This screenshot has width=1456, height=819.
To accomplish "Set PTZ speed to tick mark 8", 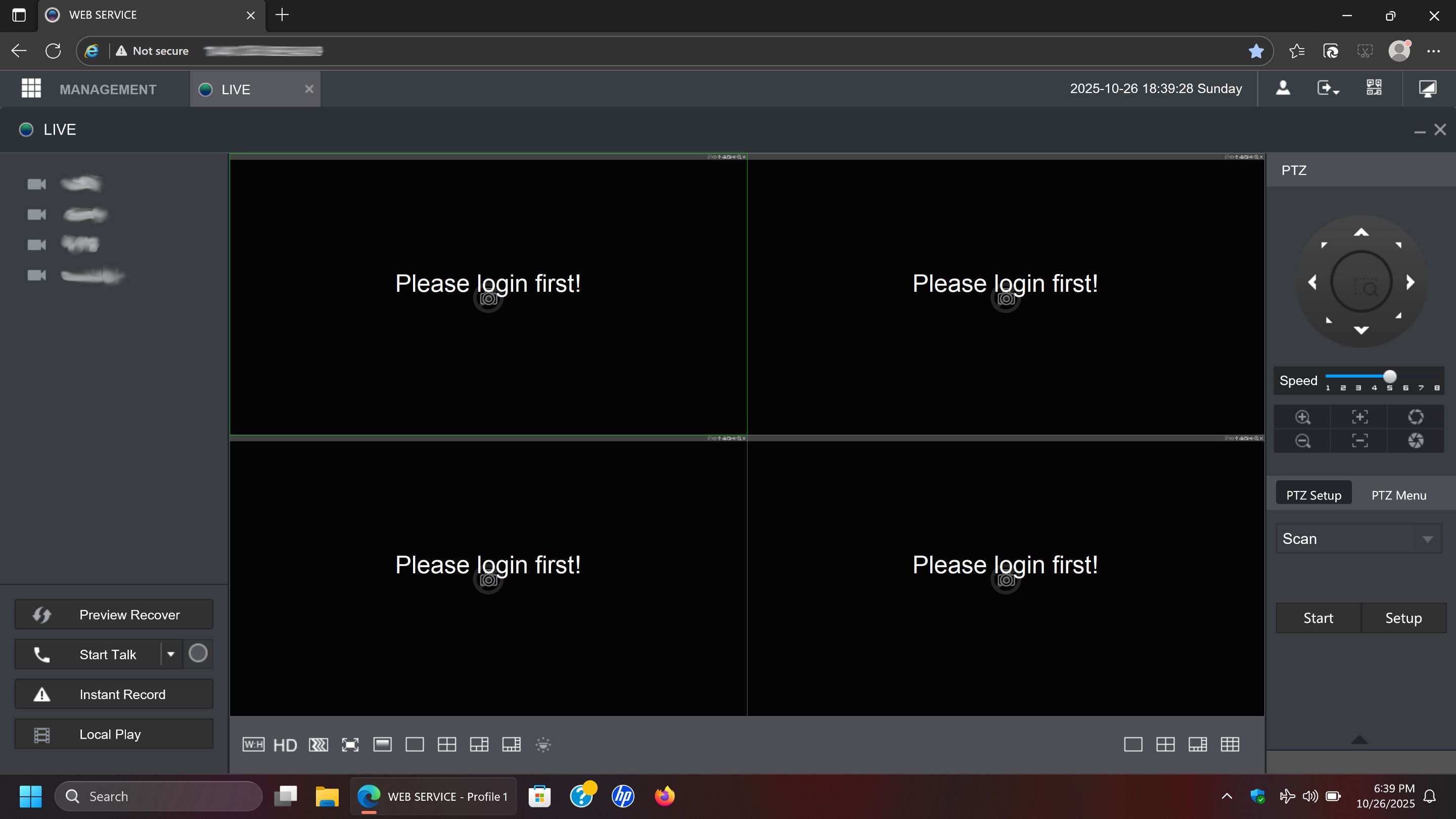I will [1436, 388].
